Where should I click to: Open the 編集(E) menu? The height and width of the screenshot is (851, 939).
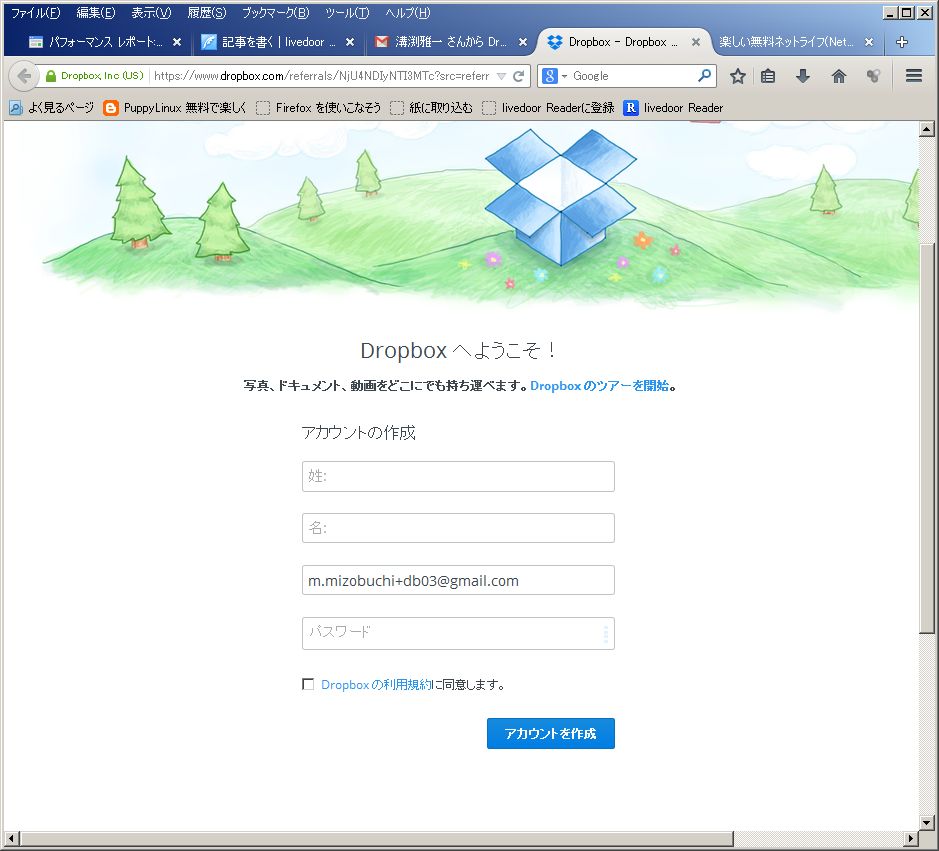[96, 13]
